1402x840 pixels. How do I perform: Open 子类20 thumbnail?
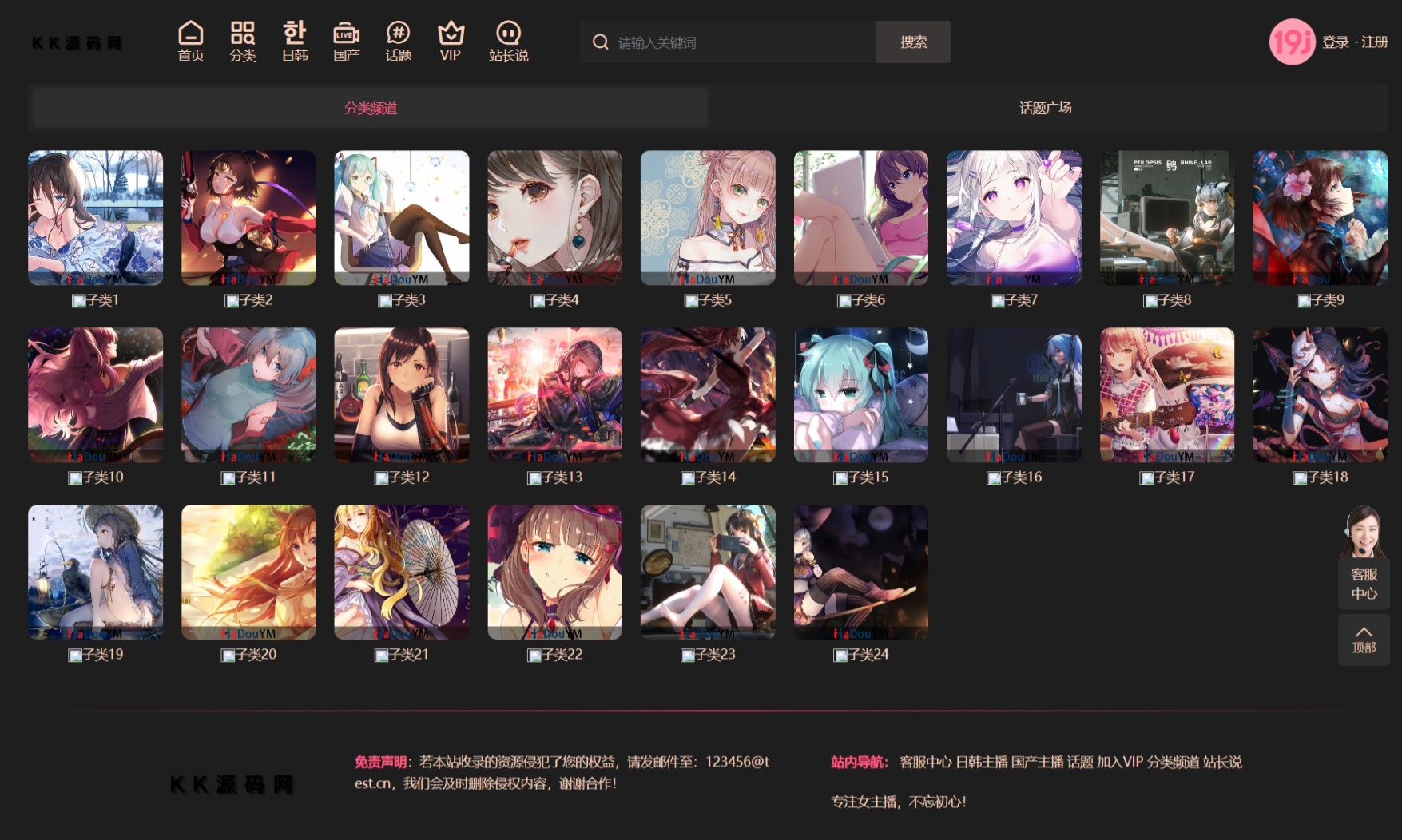click(248, 573)
